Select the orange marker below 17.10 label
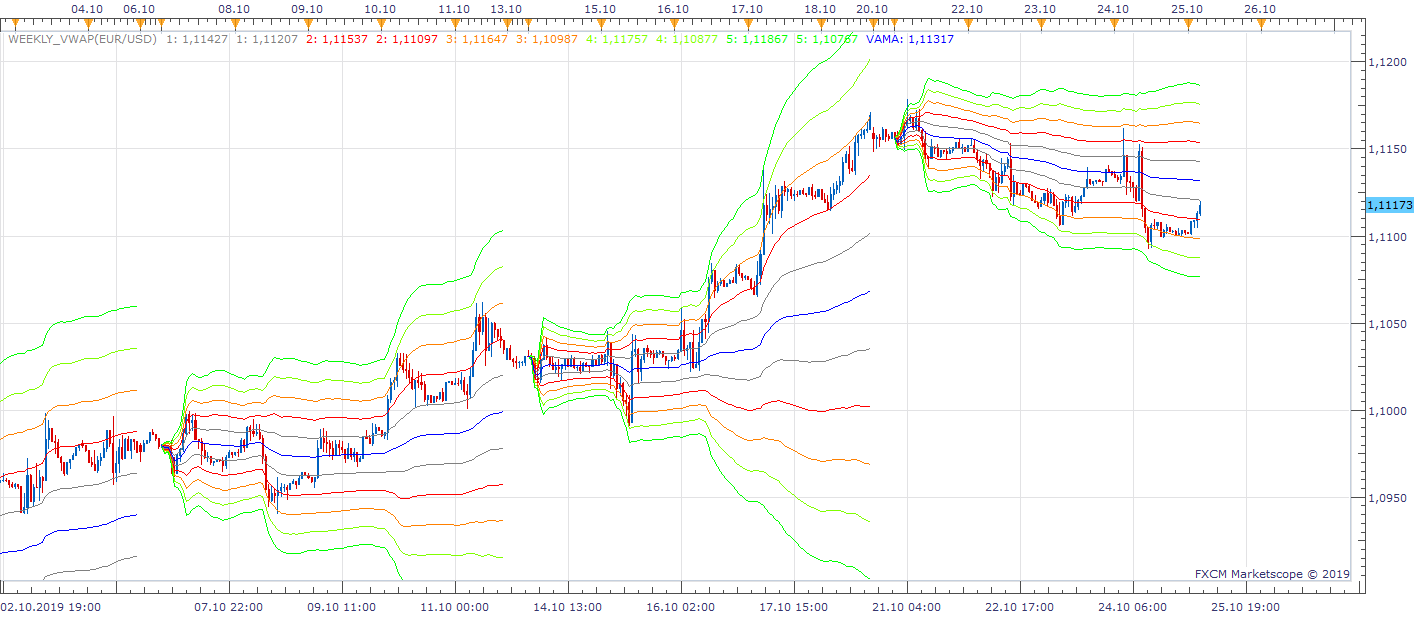The image size is (1423, 619). [747, 22]
